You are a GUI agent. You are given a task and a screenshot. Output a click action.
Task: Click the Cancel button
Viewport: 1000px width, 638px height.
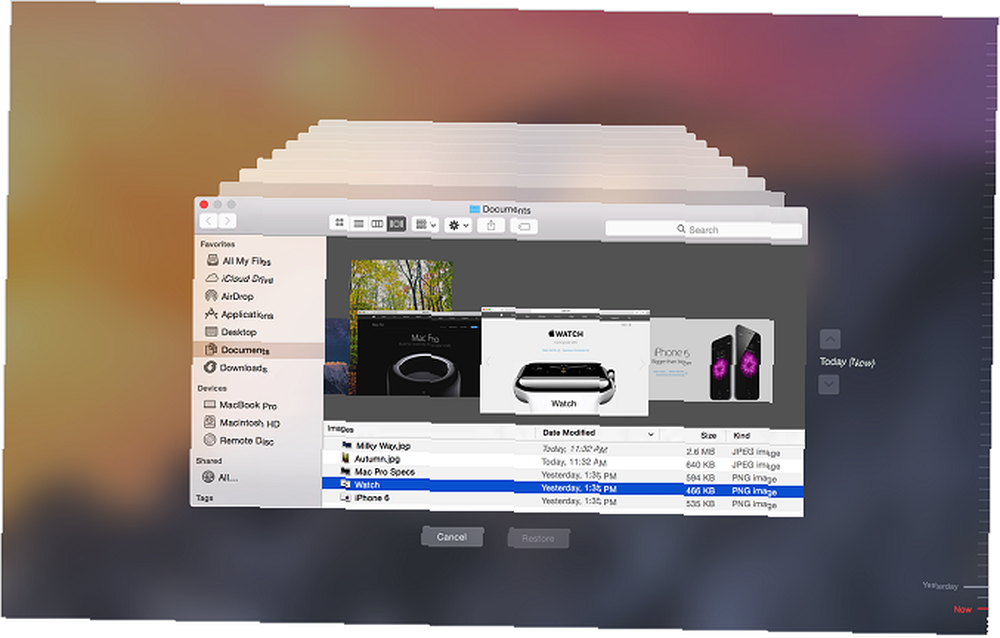[452, 537]
